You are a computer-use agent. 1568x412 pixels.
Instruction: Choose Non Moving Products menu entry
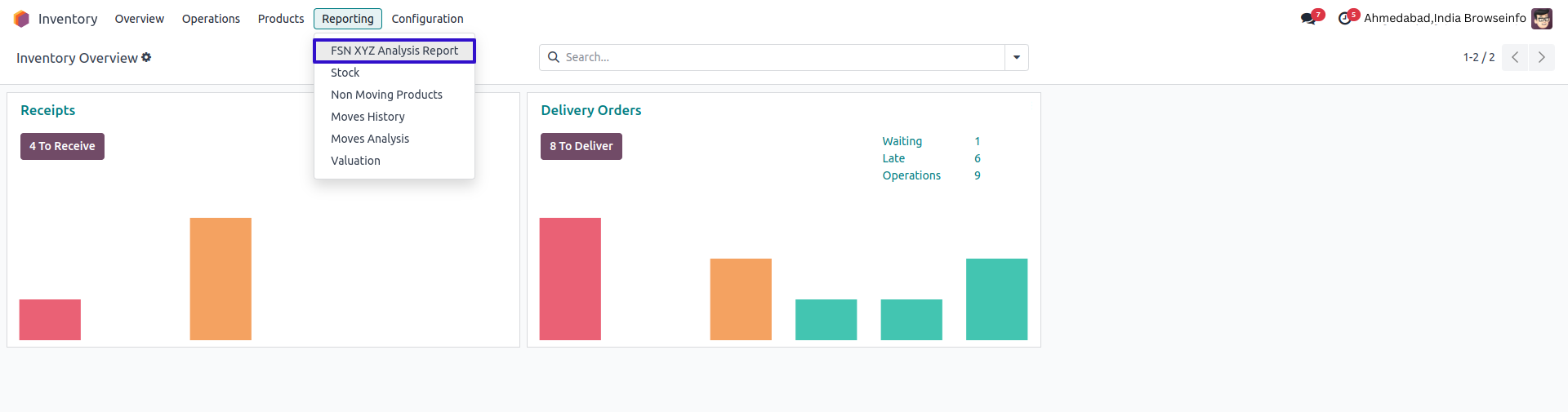[x=386, y=95]
